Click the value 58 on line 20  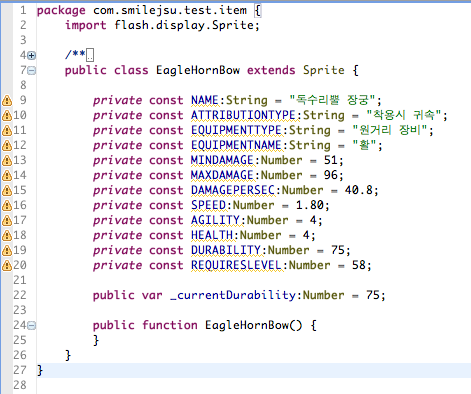pyautogui.click(x=359, y=265)
